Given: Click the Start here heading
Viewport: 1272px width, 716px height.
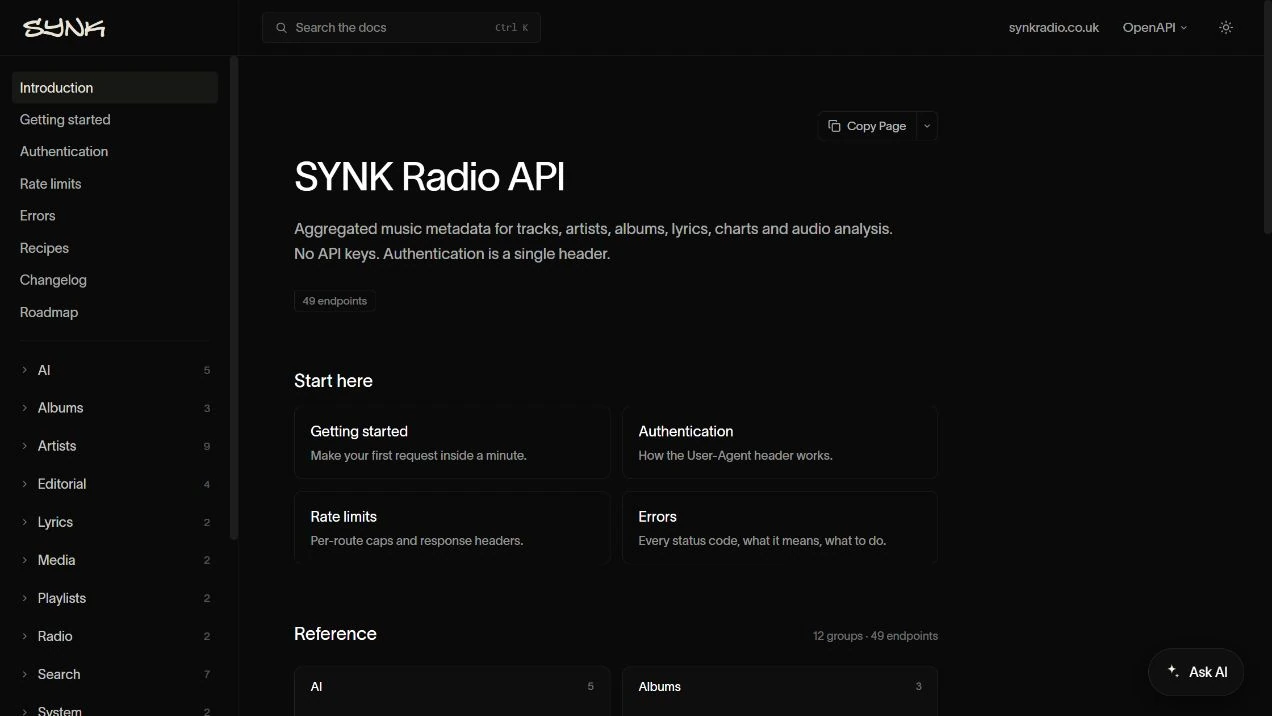Looking at the screenshot, I should [x=333, y=381].
